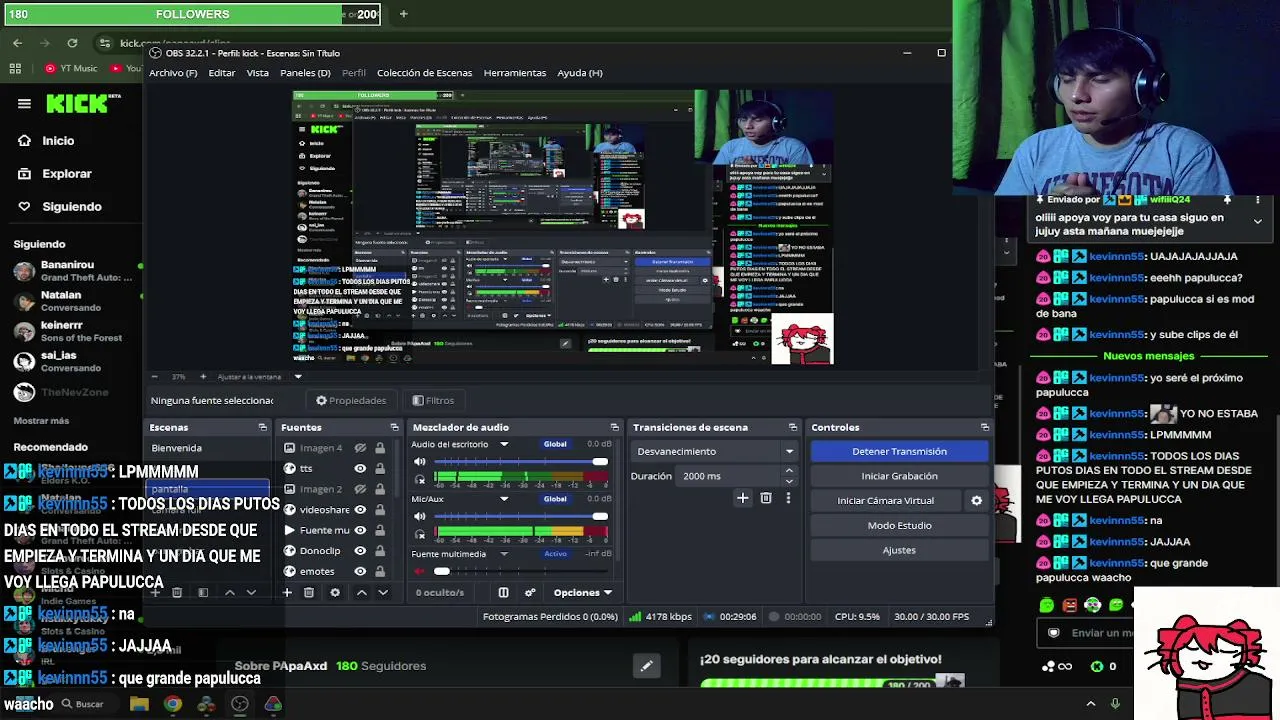Image resolution: width=1280 pixels, height=720 pixels.
Task: Increase the transition Duración value
Action: 789,471
